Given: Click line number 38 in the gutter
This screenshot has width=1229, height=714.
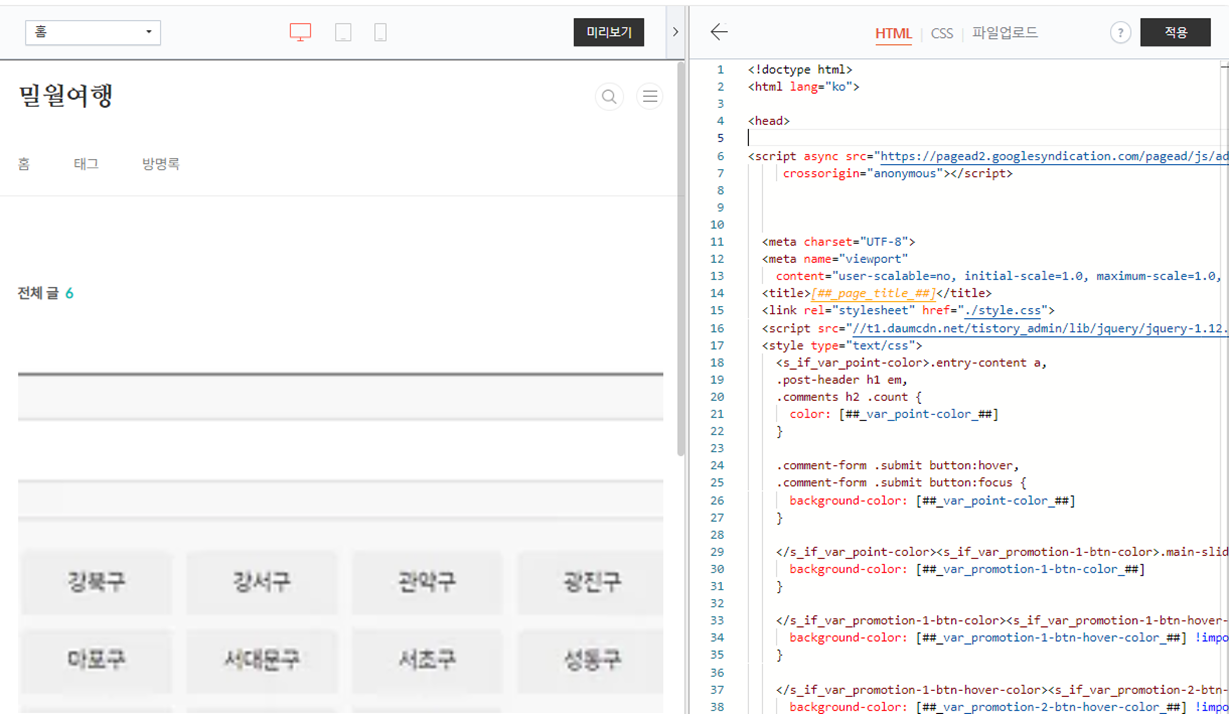Looking at the screenshot, I should [717, 707].
